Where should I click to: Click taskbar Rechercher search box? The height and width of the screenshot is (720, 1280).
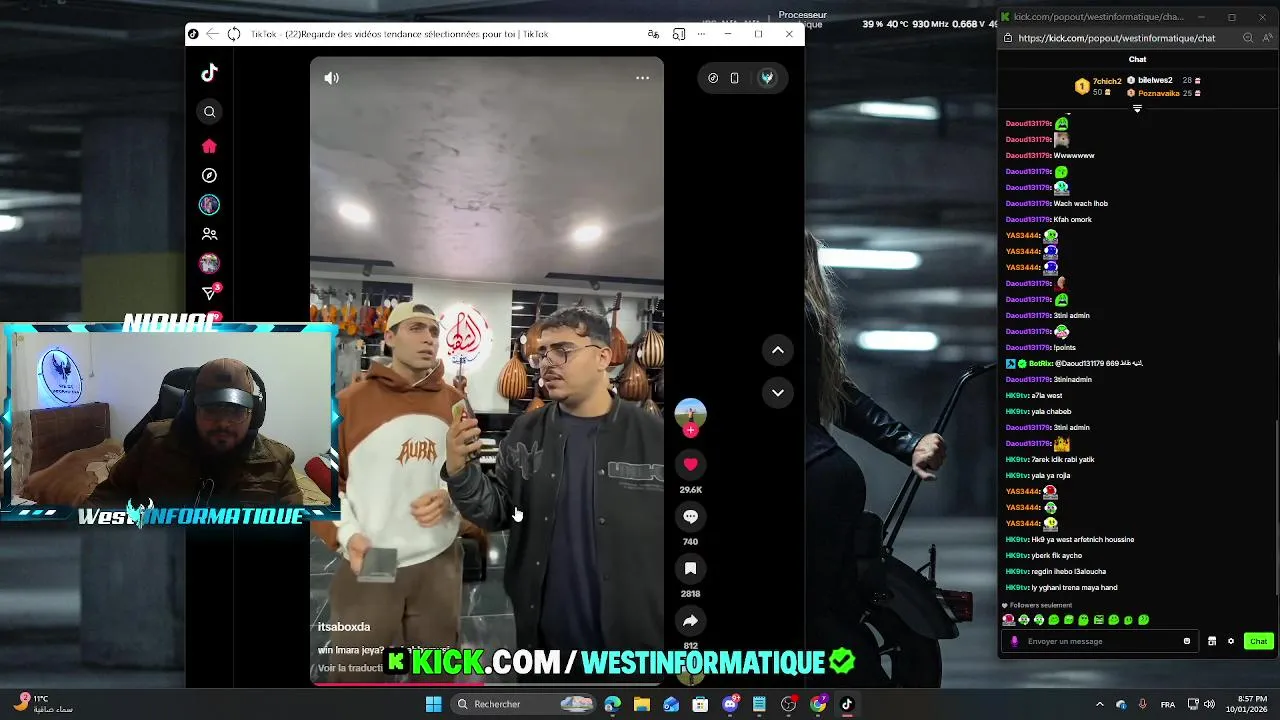pyautogui.click(x=523, y=704)
